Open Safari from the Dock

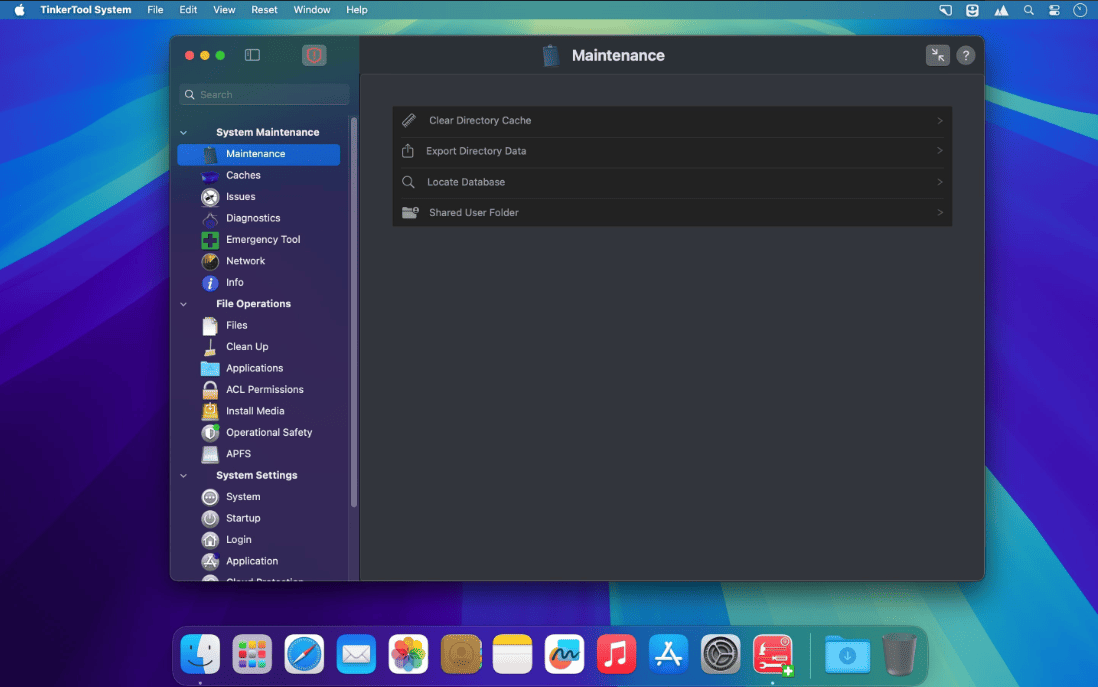point(304,655)
